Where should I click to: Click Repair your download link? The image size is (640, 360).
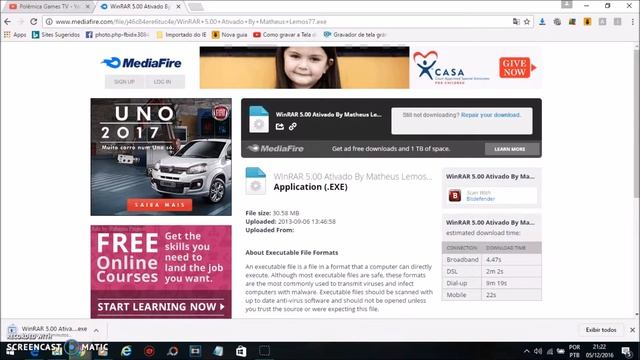pos(491,115)
